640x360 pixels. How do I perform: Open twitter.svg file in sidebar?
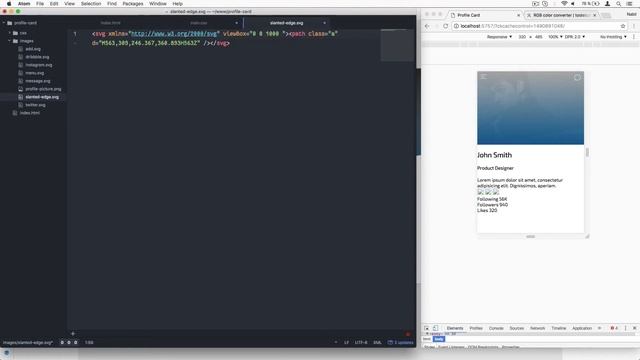pyautogui.click(x=35, y=105)
